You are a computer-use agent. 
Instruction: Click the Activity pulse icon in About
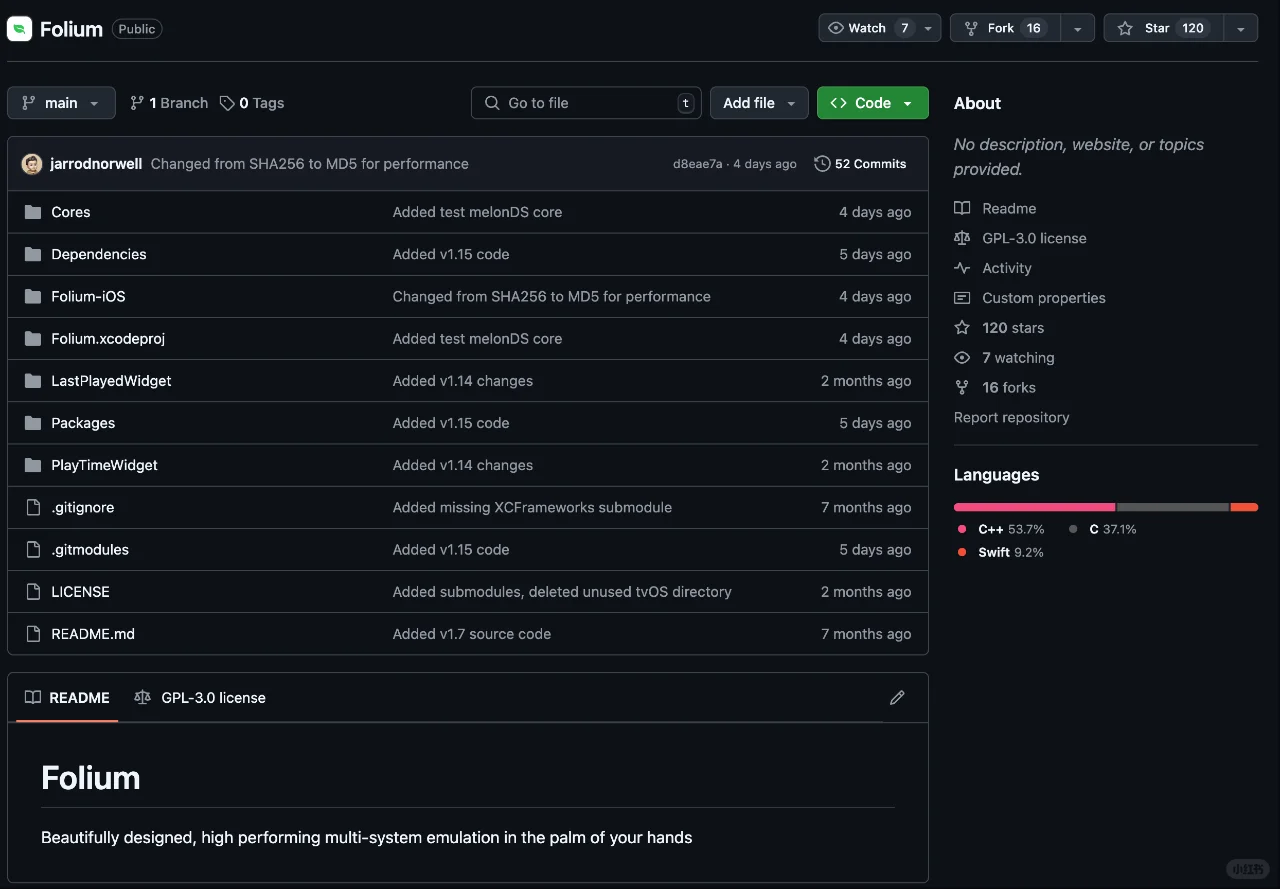[x=962, y=268]
